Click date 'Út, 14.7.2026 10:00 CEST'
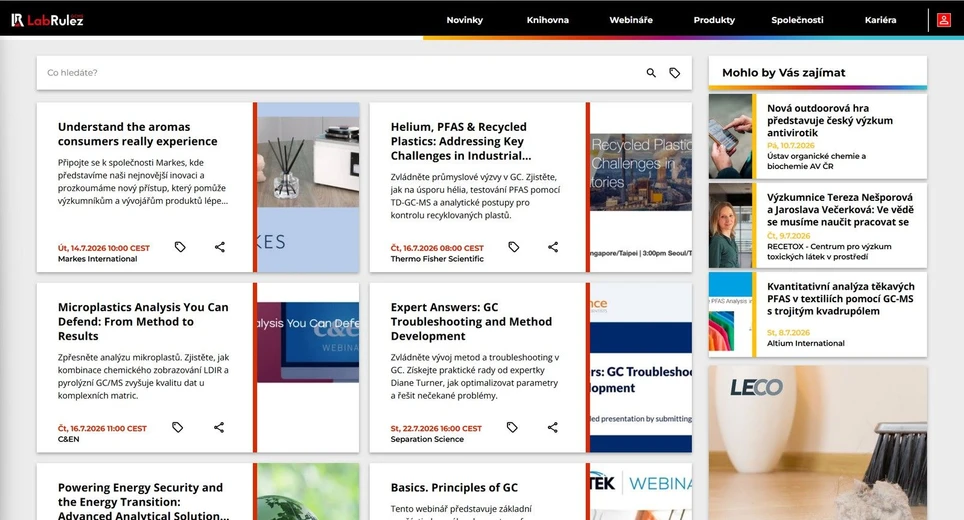The height and width of the screenshot is (520, 964). (x=104, y=248)
